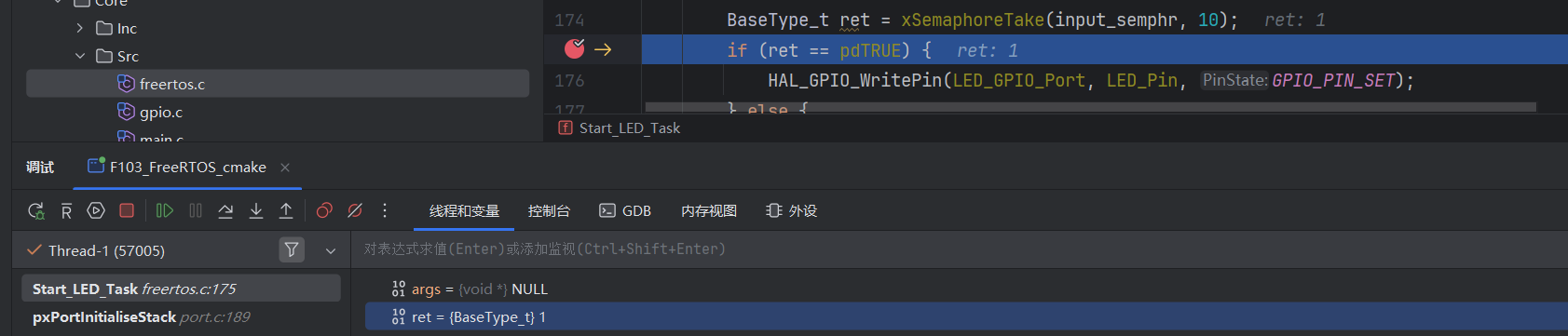Select the Inc folder in project tree
Screen dimensions: 1568x336
pos(116,29)
